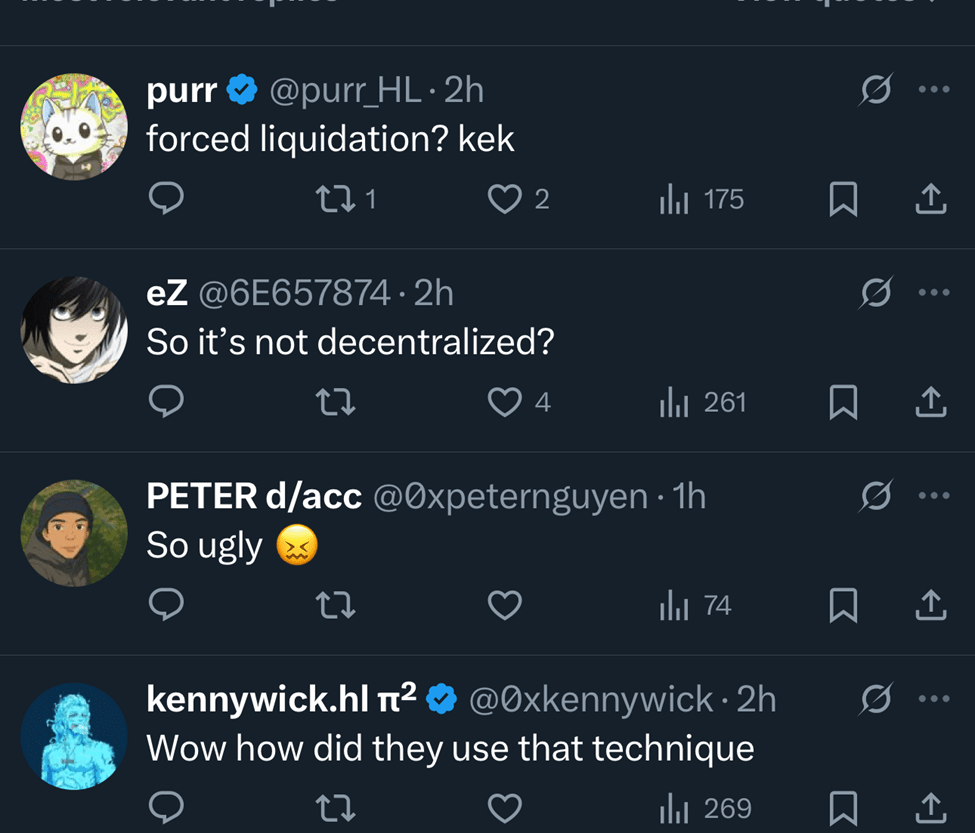Bookmark kennywick.hl's technique tweet
The height and width of the screenshot is (833, 975).
tap(844, 807)
